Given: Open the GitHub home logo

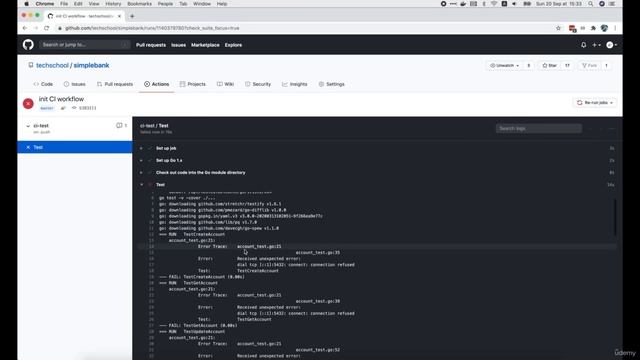Looking at the screenshot, I should pos(28,45).
